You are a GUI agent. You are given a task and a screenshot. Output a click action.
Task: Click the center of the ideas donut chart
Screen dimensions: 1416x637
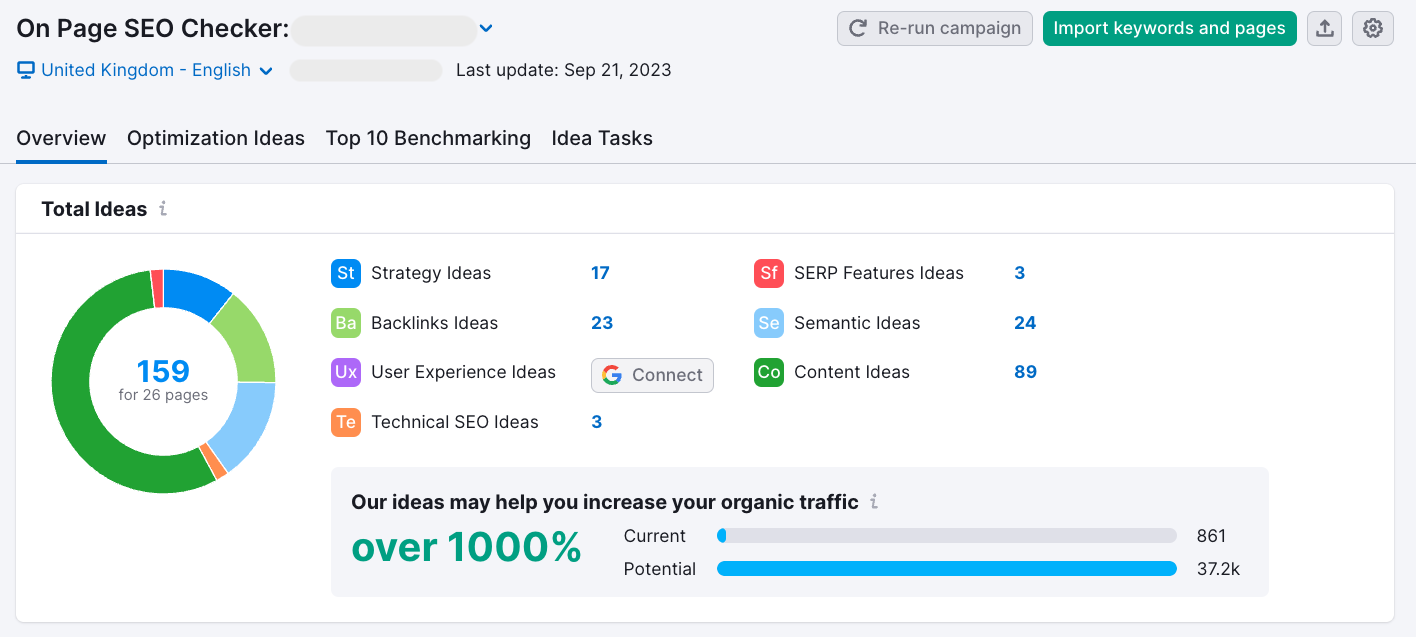pos(163,381)
